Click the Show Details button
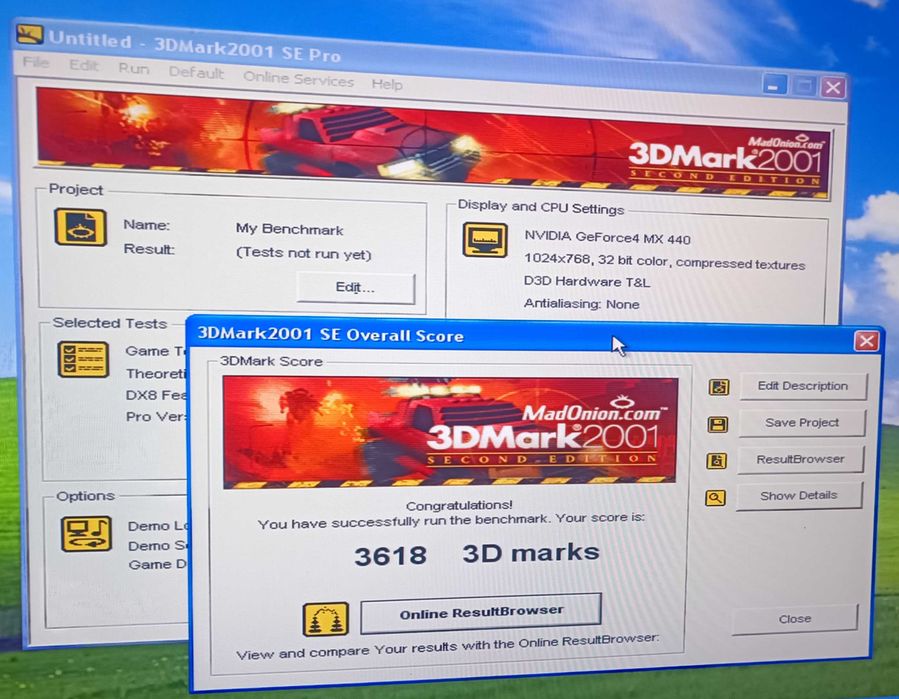 (799, 495)
